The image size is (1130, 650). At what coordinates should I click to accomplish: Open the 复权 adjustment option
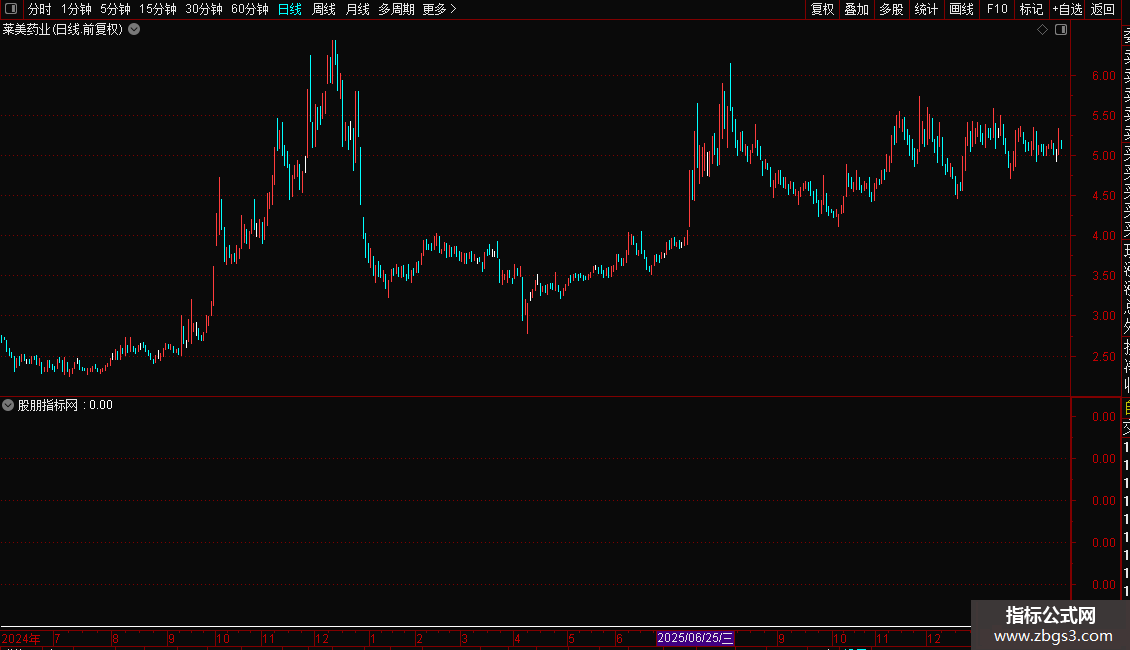(x=822, y=9)
